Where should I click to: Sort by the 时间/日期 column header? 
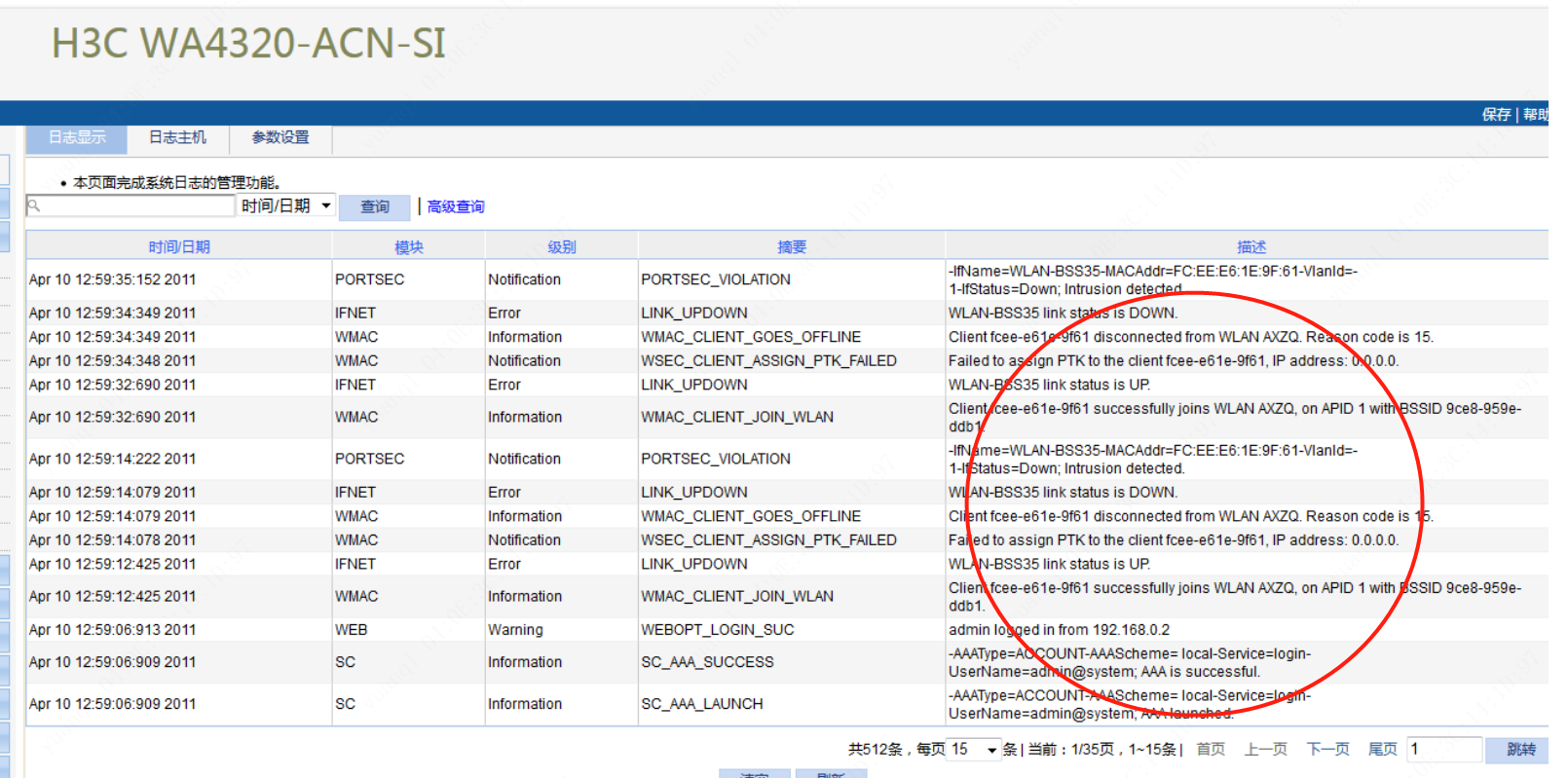(x=179, y=246)
